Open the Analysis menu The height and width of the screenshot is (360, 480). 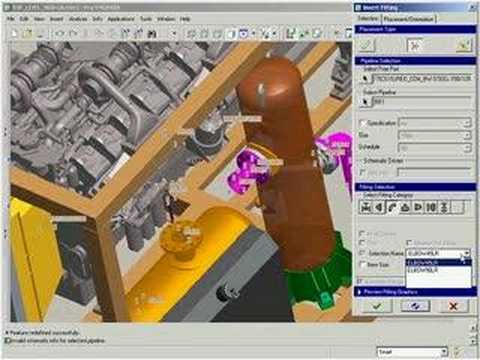pos(78,19)
